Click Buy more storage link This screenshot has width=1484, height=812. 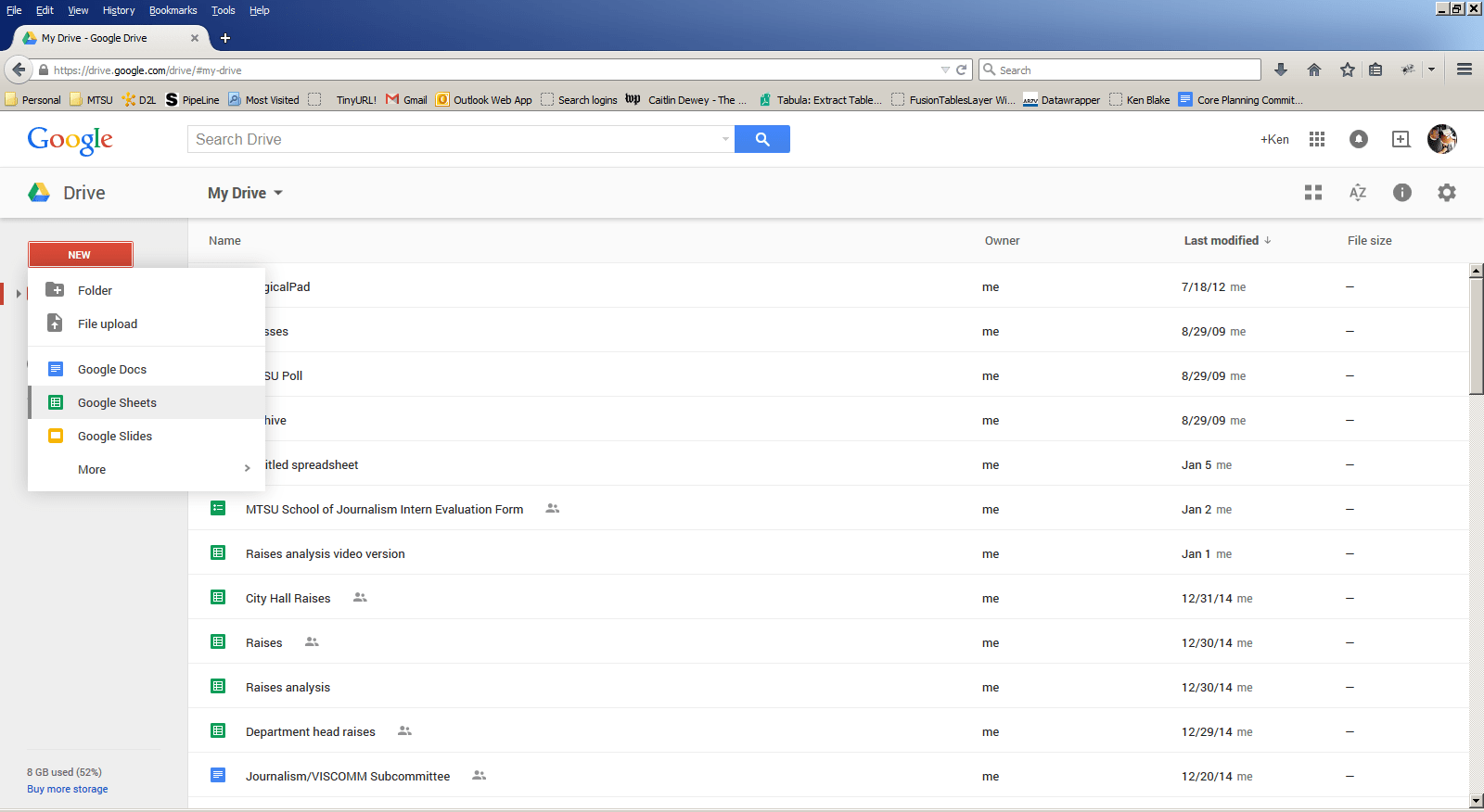point(67,789)
